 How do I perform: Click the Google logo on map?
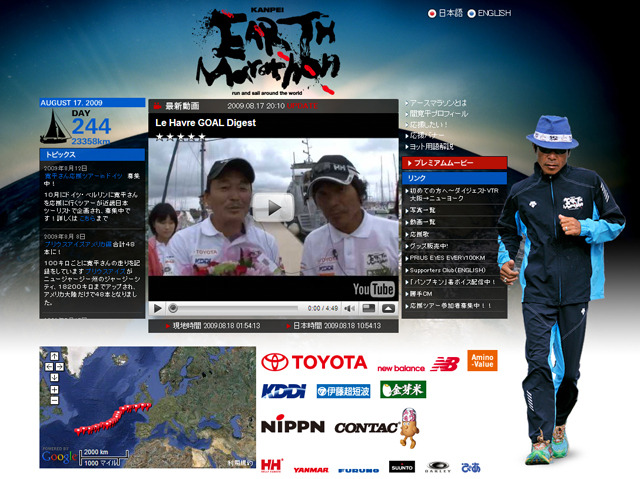pyautogui.click(x=59, y=456)
